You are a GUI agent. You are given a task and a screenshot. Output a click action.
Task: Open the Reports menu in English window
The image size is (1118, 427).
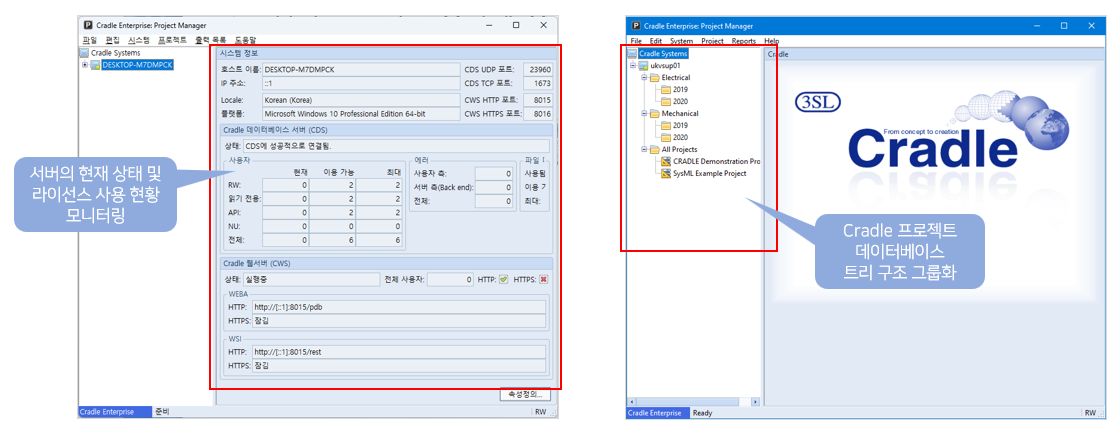pos(744,41)
